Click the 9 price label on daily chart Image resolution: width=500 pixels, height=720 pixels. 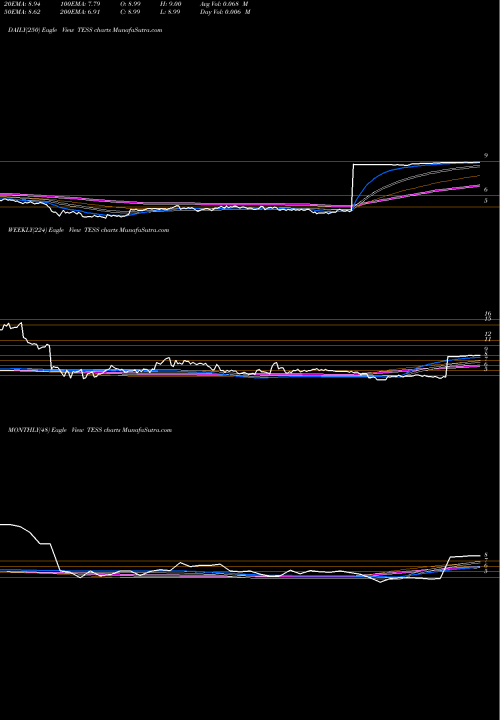click(x=486, y=156)
